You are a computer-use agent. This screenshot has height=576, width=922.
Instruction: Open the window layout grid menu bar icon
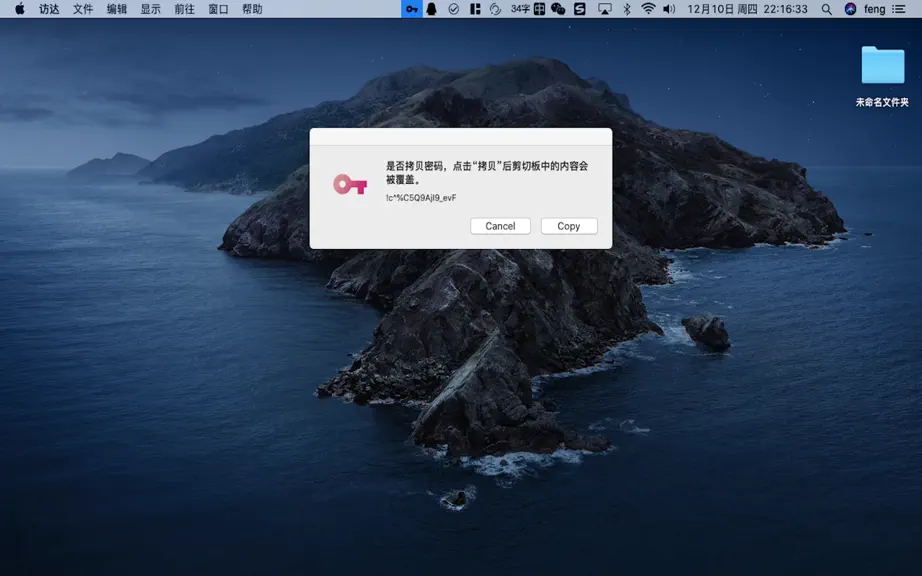(x=475, y=9)
